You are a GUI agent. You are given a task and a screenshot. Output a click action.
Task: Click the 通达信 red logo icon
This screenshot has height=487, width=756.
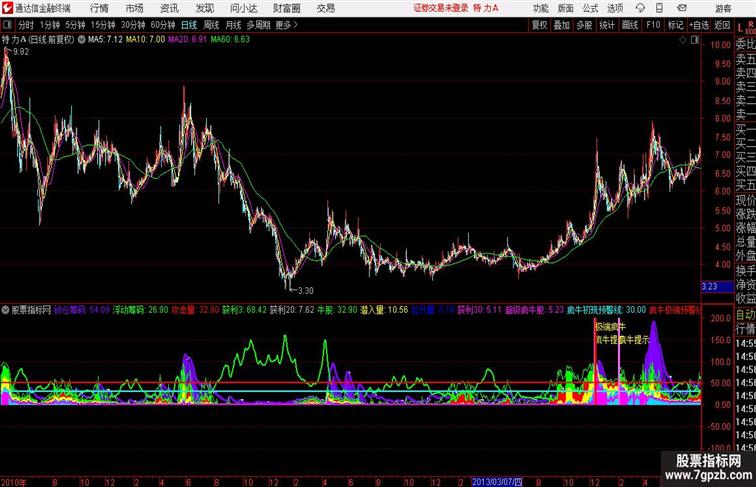[x=7, y=8]
